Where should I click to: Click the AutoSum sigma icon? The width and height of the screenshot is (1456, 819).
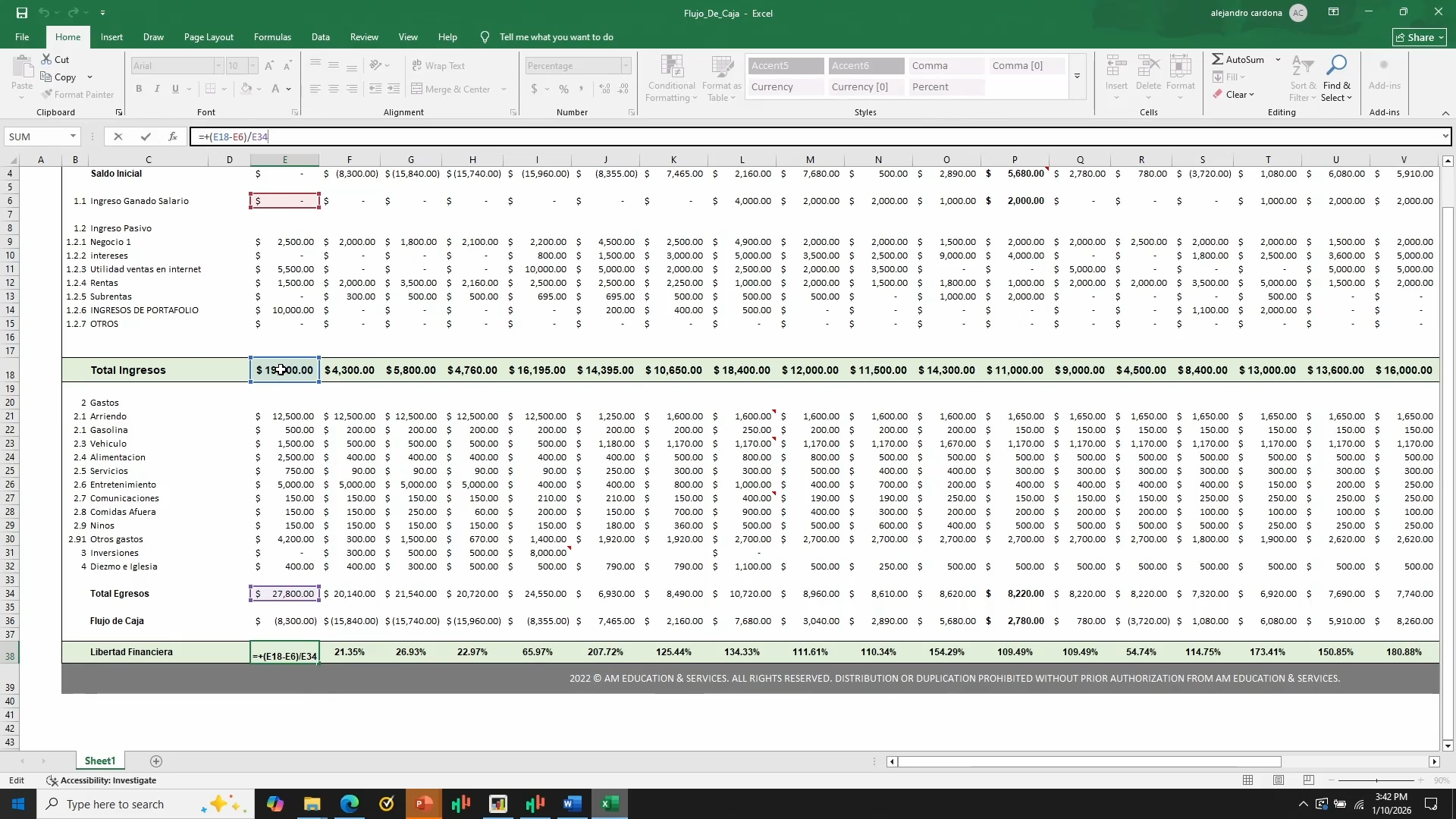tap(1217, 59)
